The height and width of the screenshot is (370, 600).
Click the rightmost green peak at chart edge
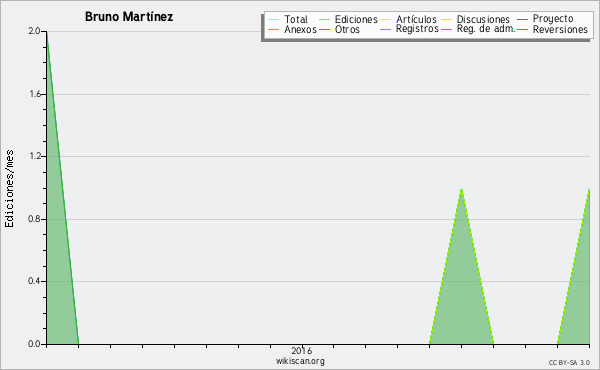coord(589,190)
